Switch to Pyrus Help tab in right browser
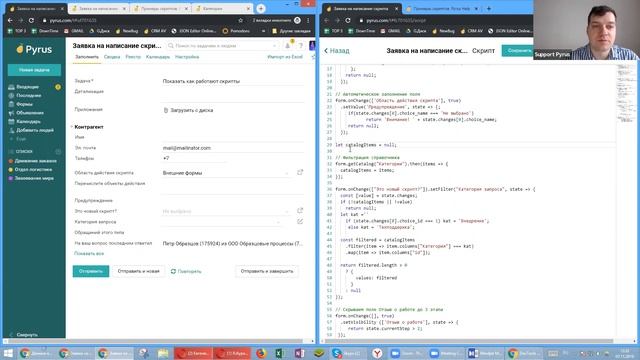The image size is (640, 360). click(x=441, y=8)
